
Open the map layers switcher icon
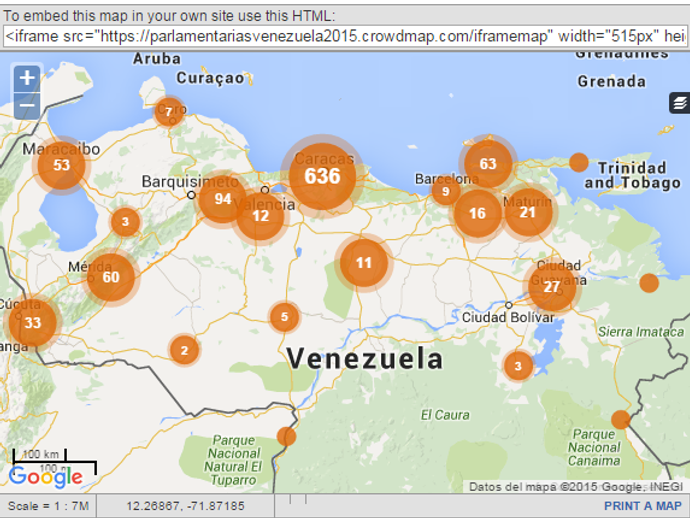(x=679, y=103)
